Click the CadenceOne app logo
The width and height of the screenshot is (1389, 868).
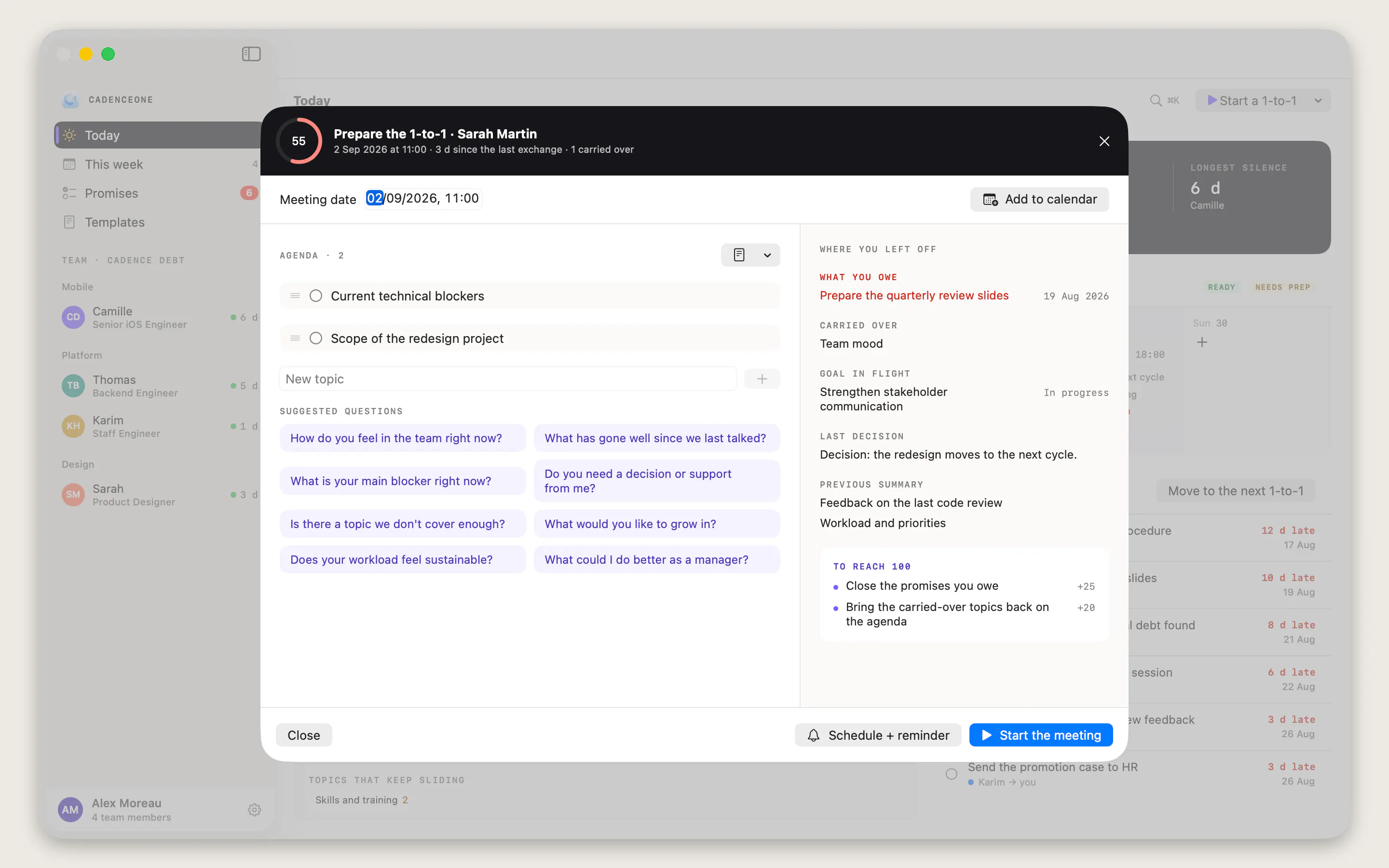click(70, 100)
